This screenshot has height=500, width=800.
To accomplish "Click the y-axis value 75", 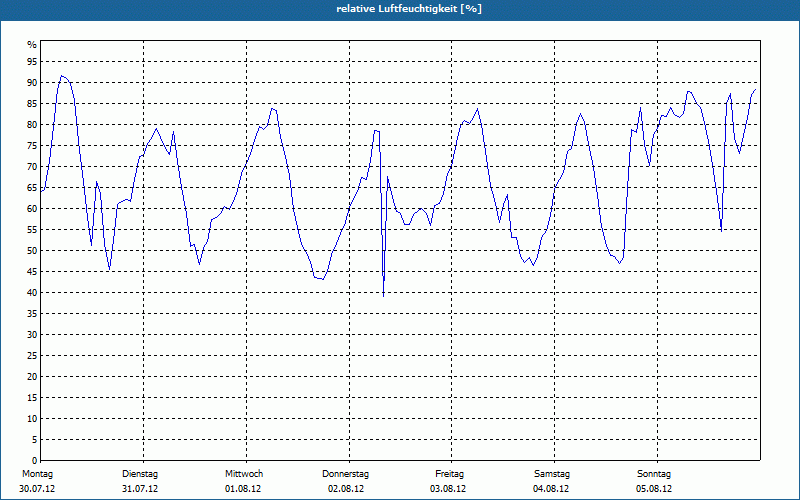I will click(32, 145).
